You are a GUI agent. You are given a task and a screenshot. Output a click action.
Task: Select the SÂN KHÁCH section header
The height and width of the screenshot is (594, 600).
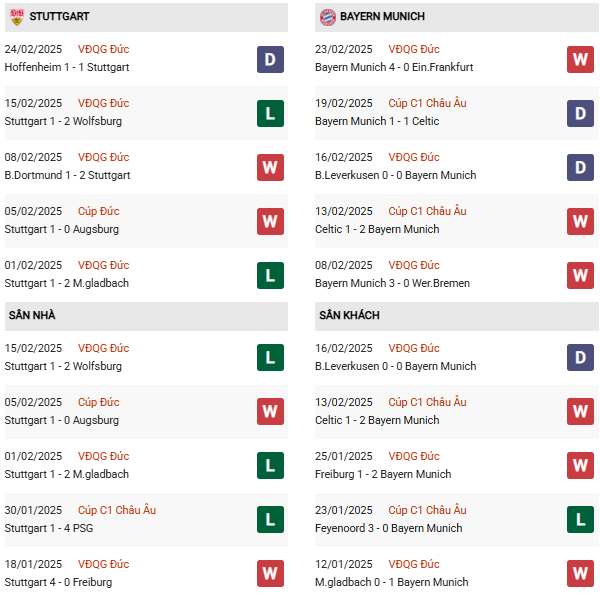(x=349, y=316)
